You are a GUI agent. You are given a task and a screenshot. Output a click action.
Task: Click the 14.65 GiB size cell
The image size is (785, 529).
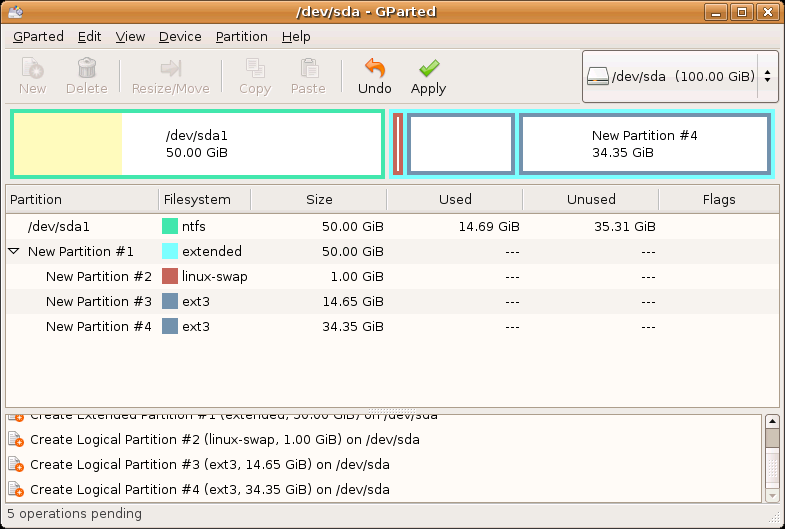coord(353,301)
